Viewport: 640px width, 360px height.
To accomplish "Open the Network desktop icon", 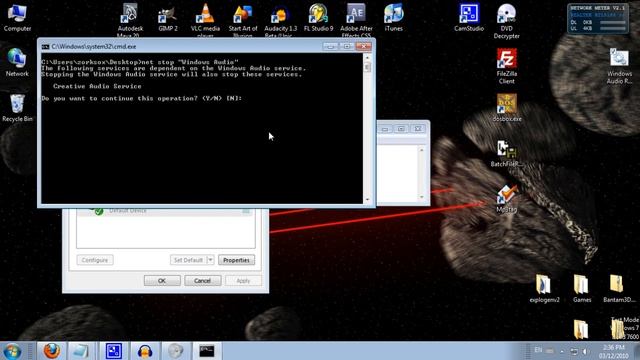I will 17,62.
